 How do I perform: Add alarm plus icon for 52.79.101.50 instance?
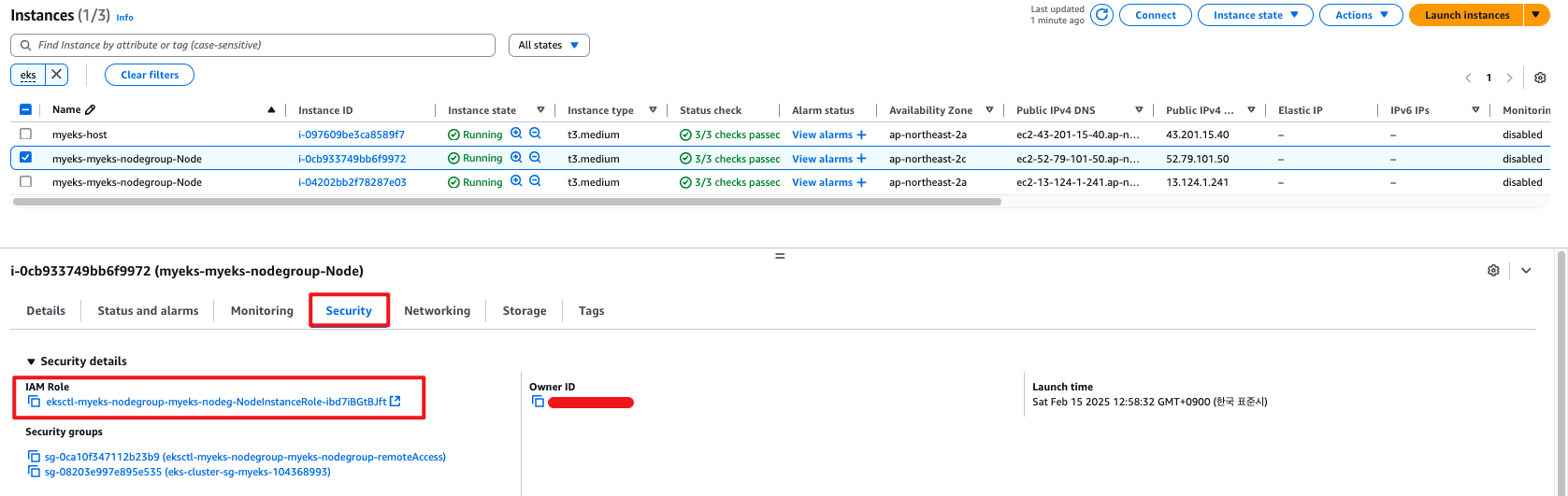click(x=861, y=159)
